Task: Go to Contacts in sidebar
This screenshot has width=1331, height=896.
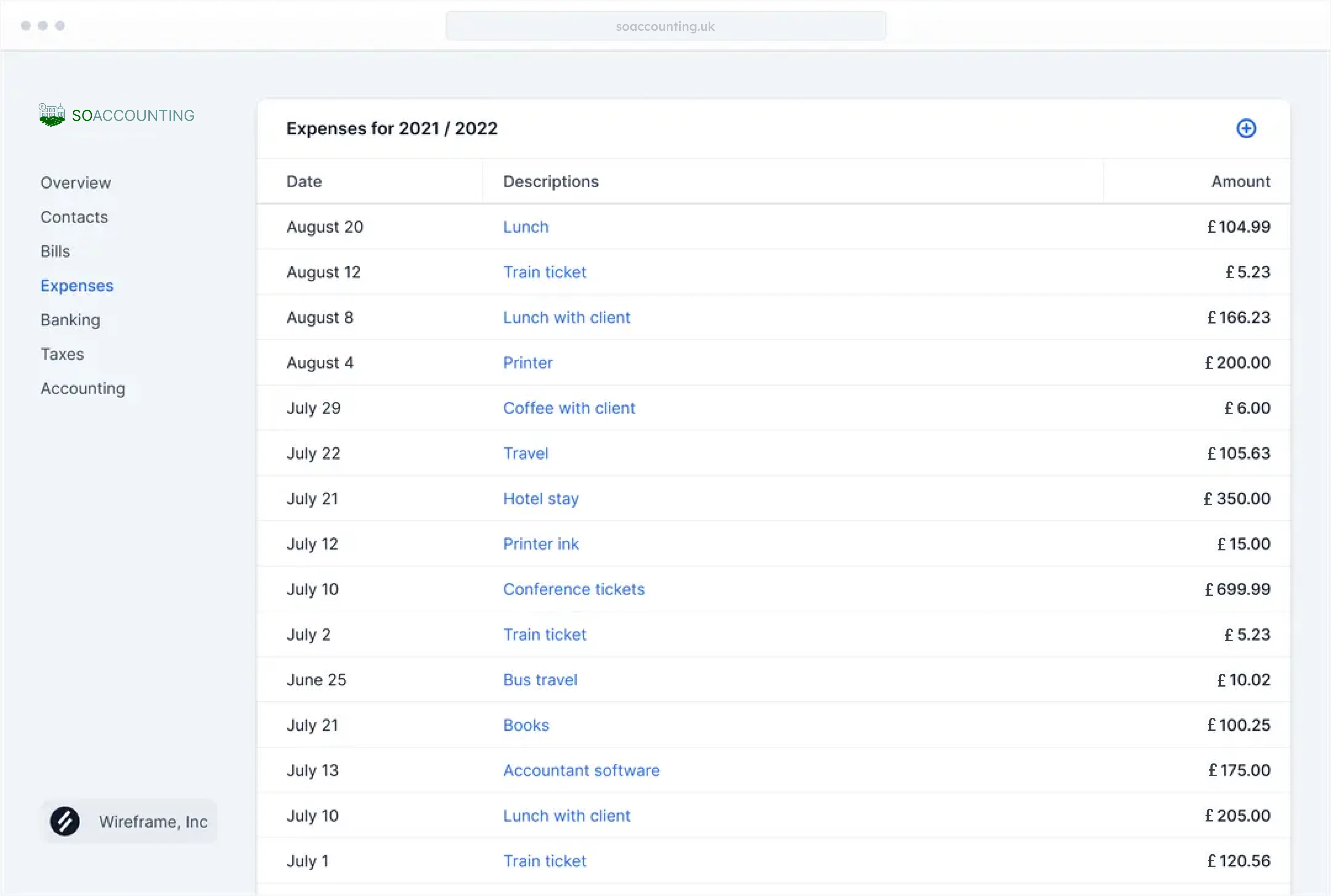Action: [74, 217]
